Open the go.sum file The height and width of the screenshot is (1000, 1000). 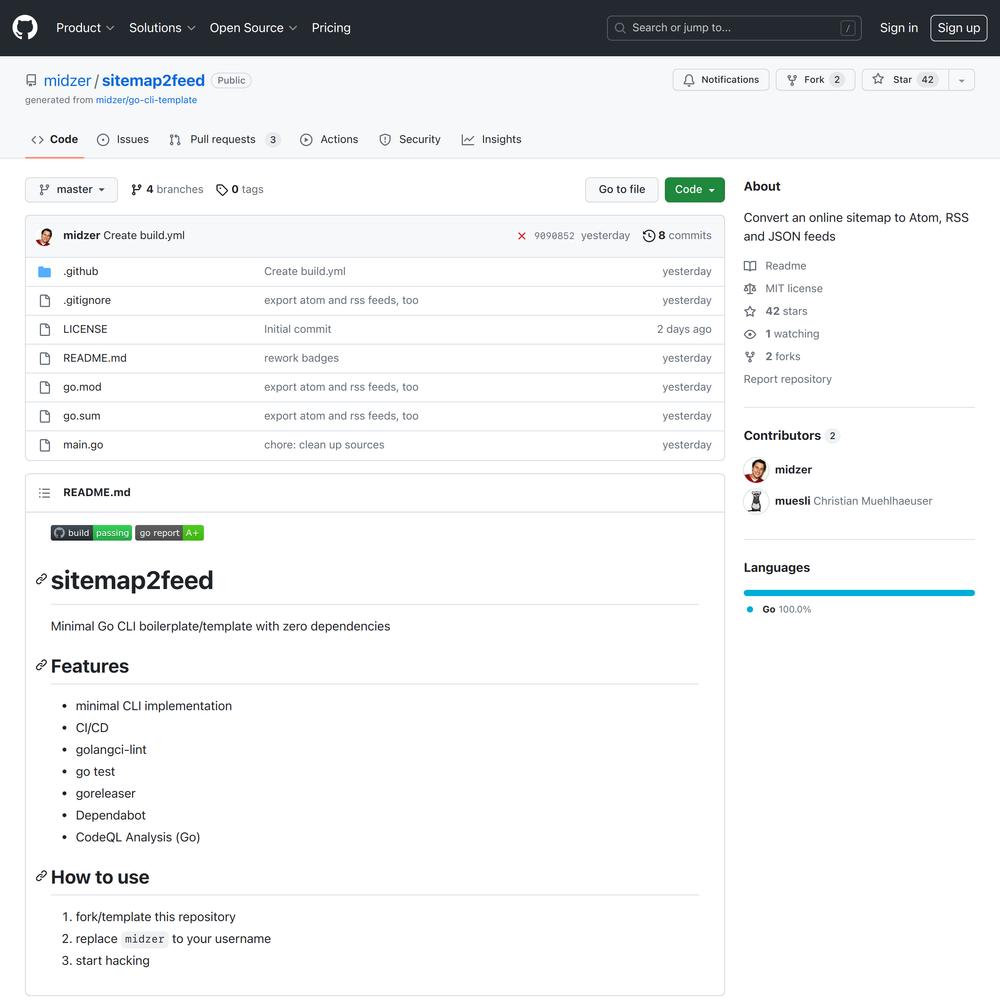pyautogui.click(x=82, y=416)
